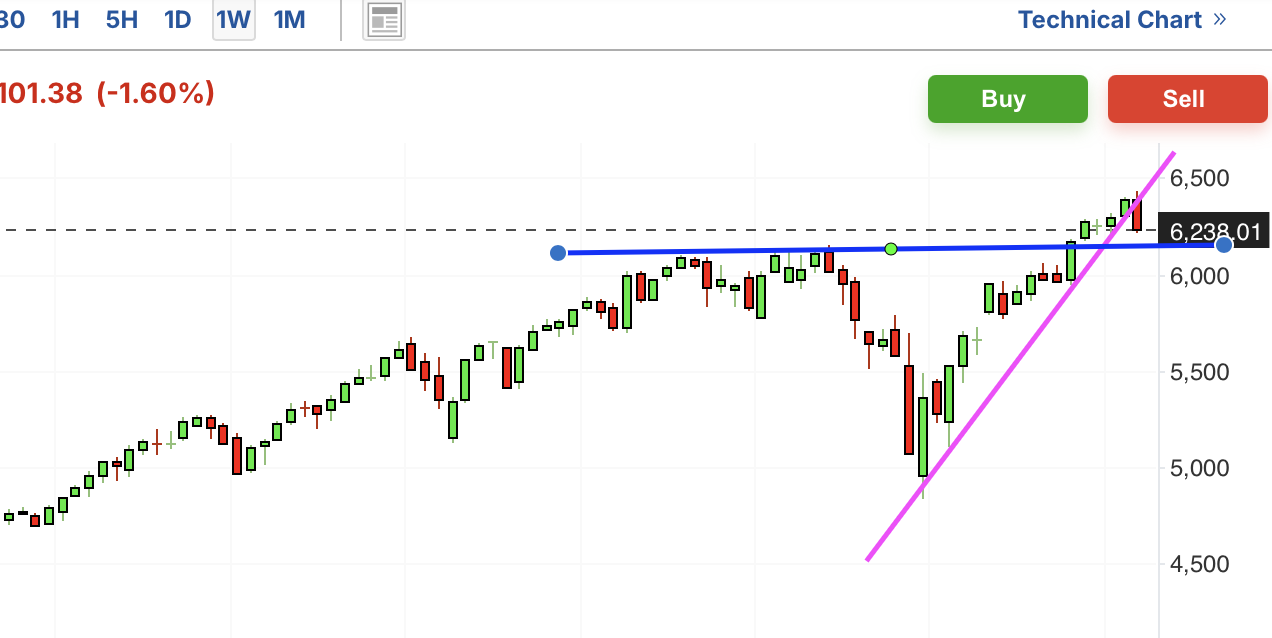Switch to the 1M timeframe
The width and height of the screenshot is (1272, 638).
tap(289, 19)
